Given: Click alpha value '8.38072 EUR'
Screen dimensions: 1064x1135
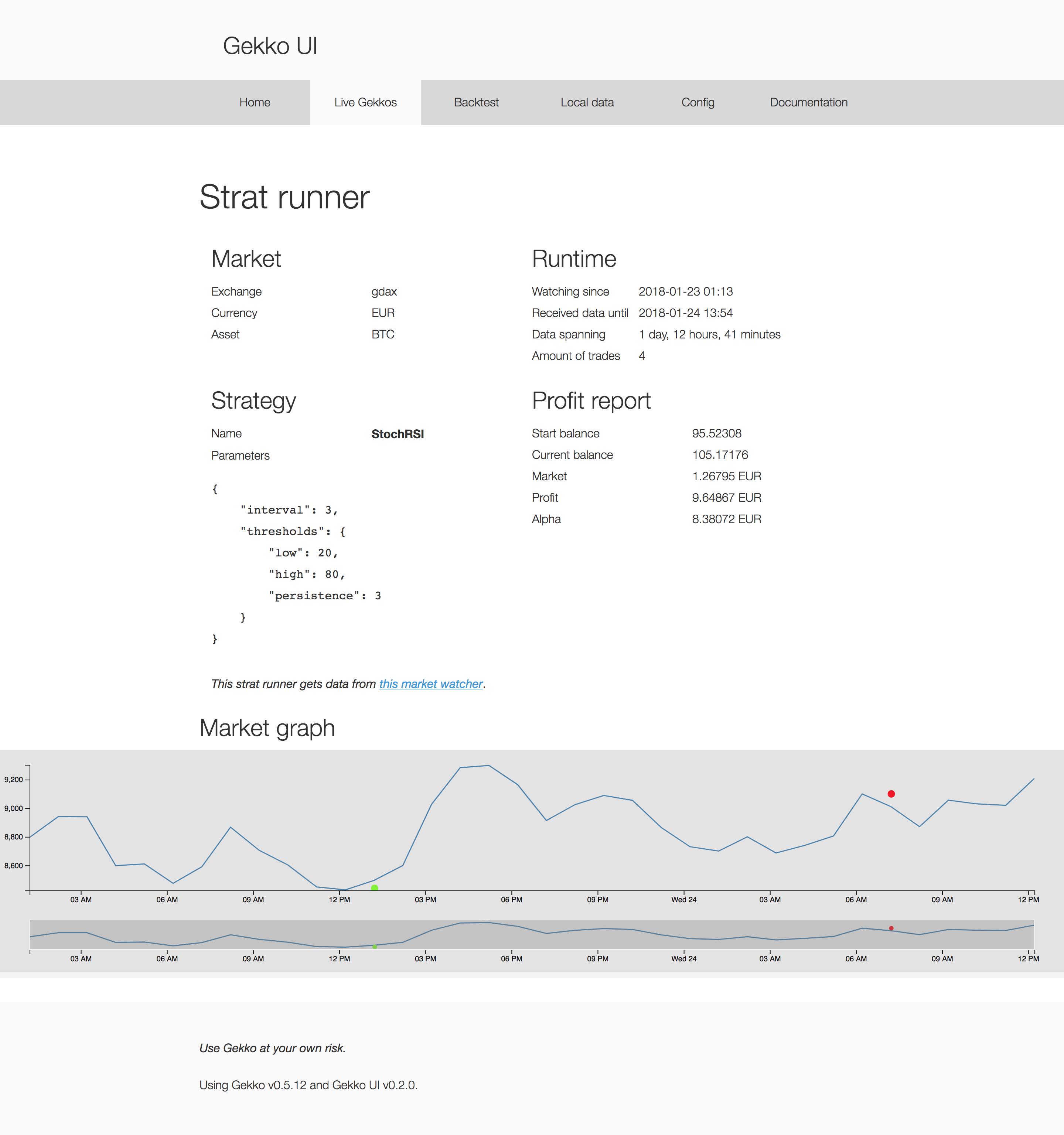Looking at the screenshot, I should click(x=727, y=519).
